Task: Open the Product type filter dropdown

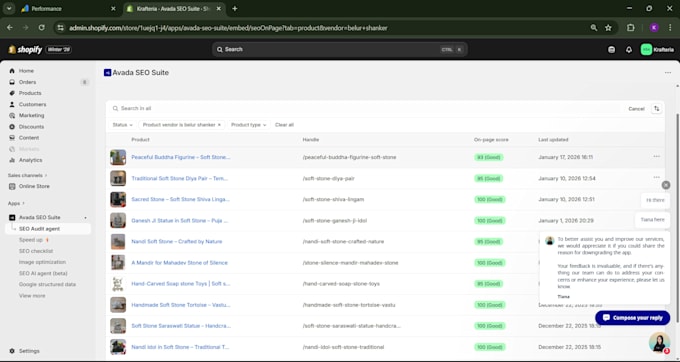Action: click(x=248, y=125)
